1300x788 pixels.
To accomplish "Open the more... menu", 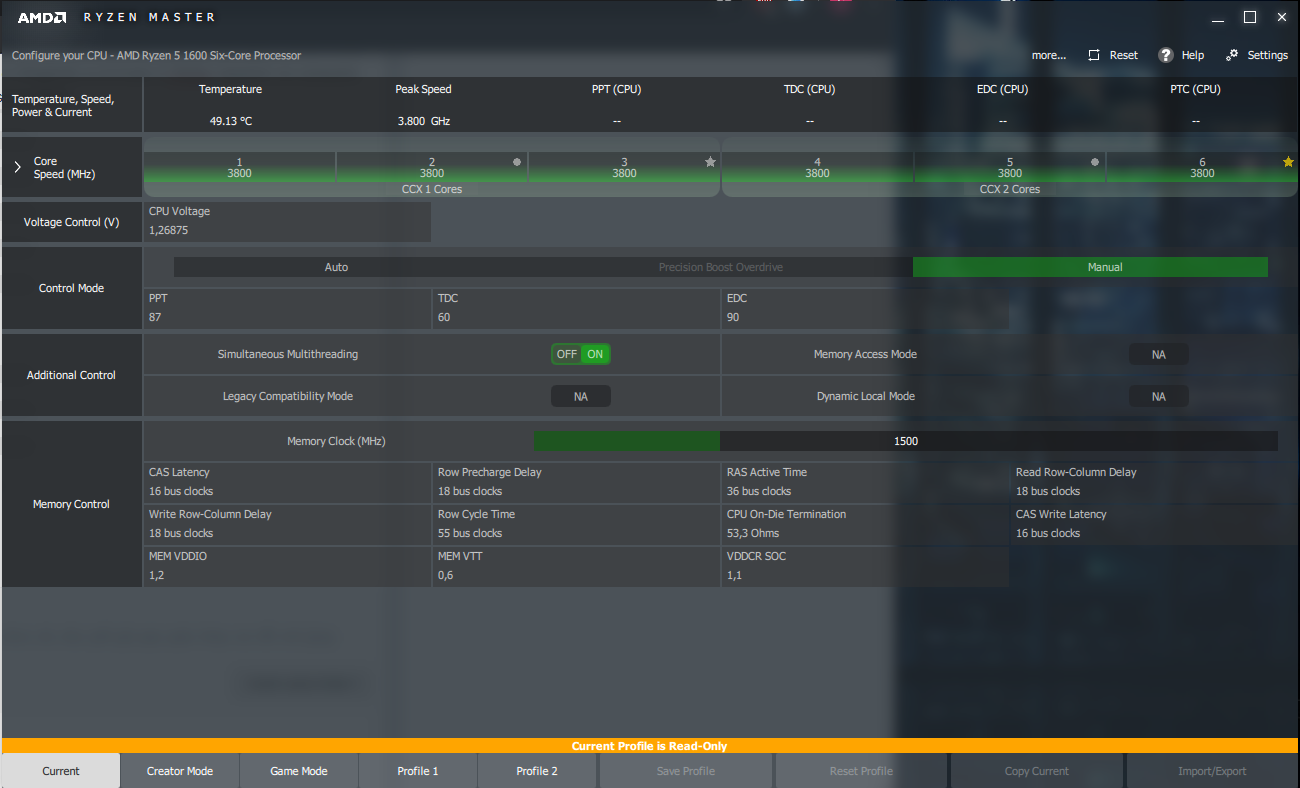I will [1049, 55].
